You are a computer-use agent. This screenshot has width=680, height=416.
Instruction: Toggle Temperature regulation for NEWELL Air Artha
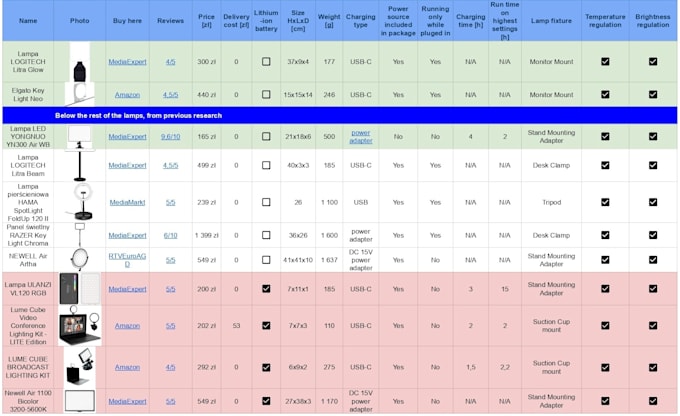[605, 260]
